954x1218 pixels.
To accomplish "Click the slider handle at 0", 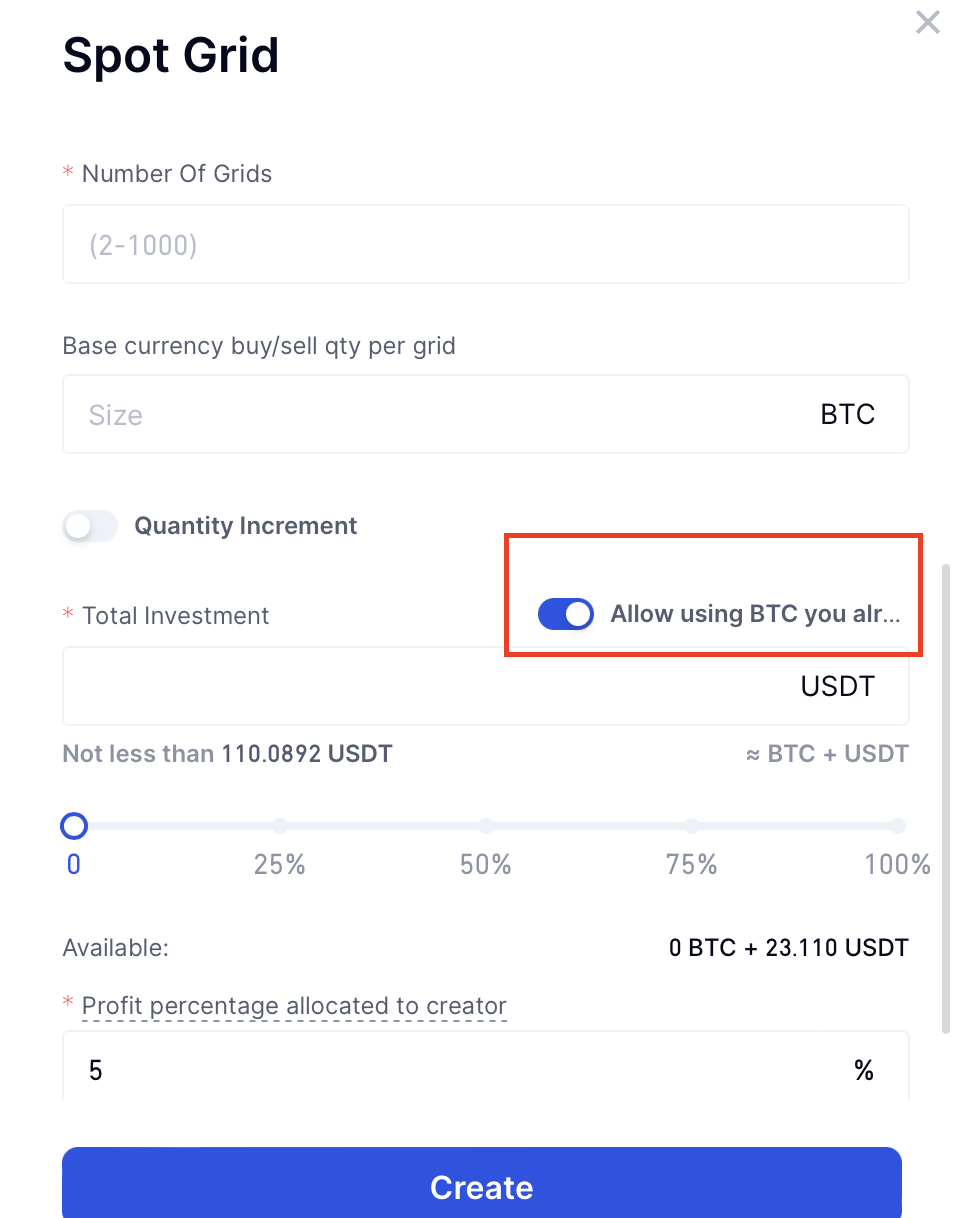I will point(74,826).
